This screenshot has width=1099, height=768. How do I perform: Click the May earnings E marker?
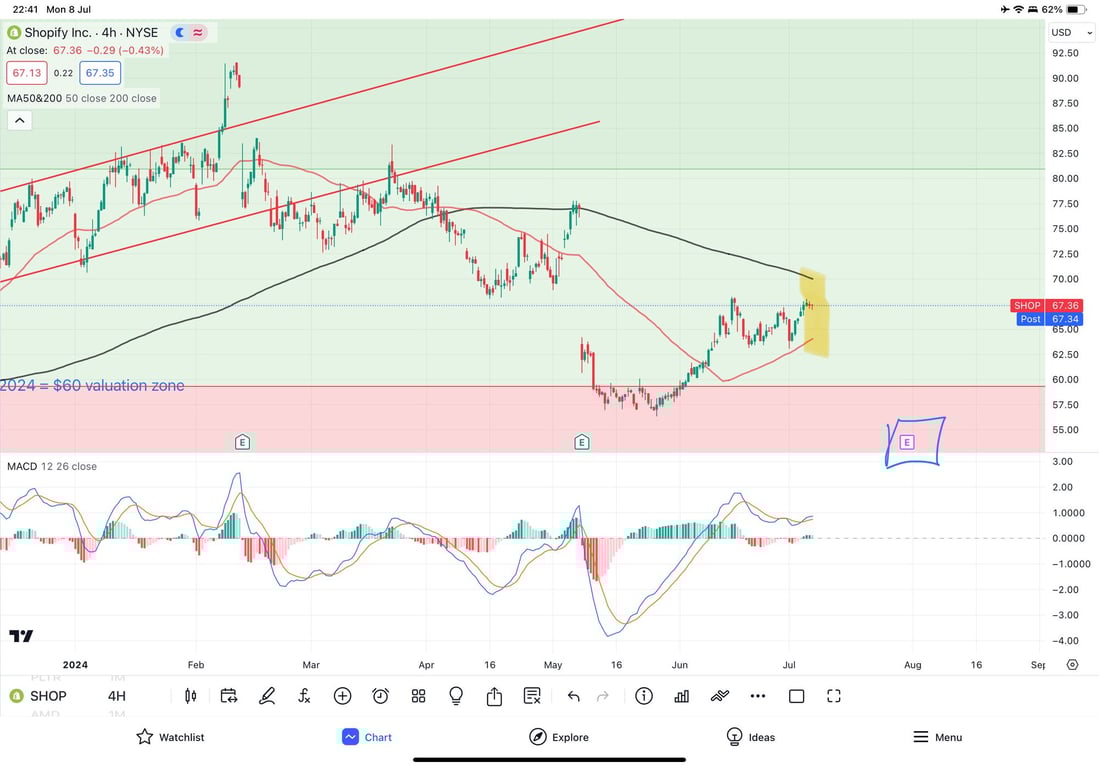coord(581,442)
